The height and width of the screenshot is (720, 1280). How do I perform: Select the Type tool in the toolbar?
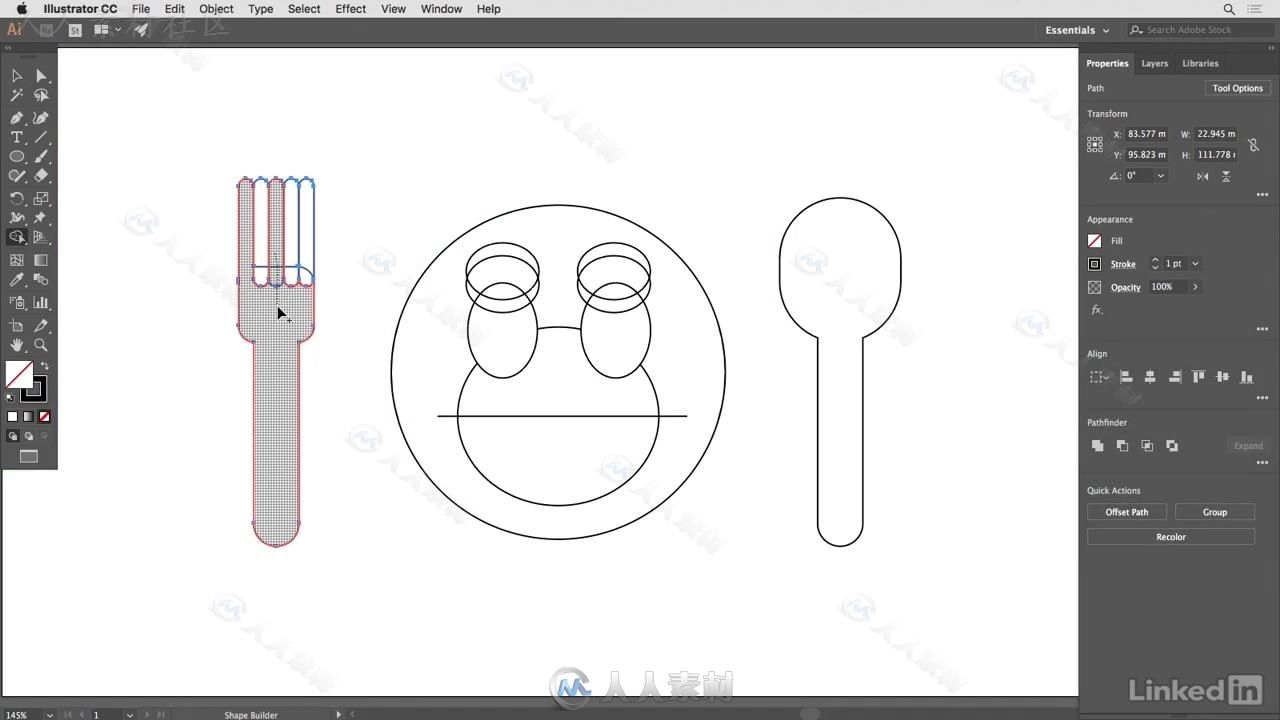17,137
